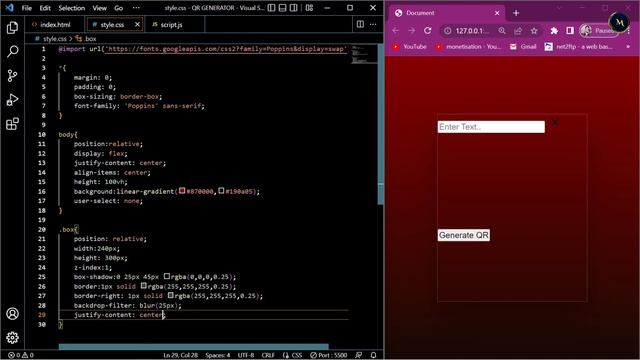Open the Go menu
Image resolution: width=640 pixels, height=360 pixels.
tap(118, 8)
